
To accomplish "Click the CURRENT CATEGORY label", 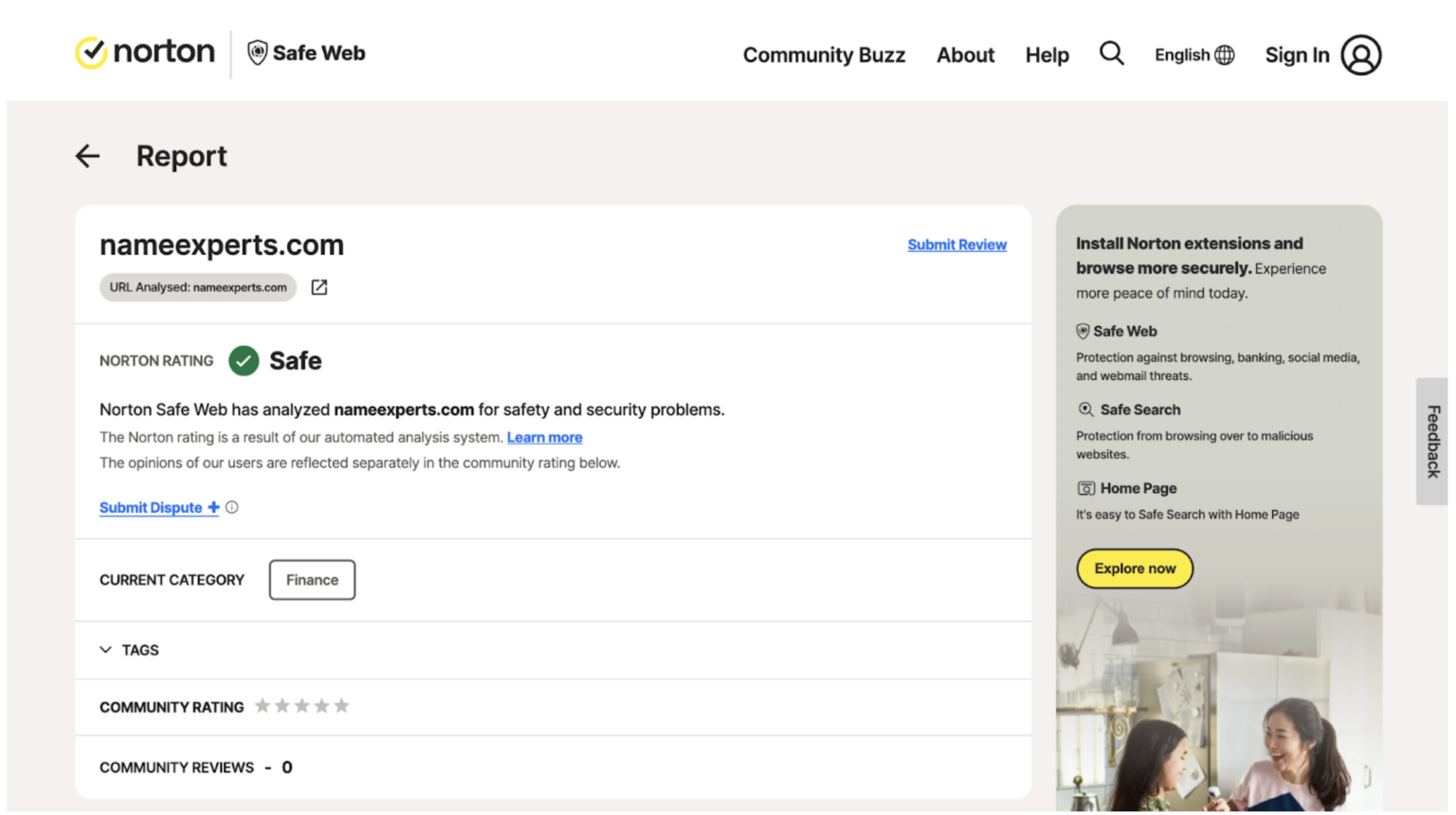I will 172,580.
